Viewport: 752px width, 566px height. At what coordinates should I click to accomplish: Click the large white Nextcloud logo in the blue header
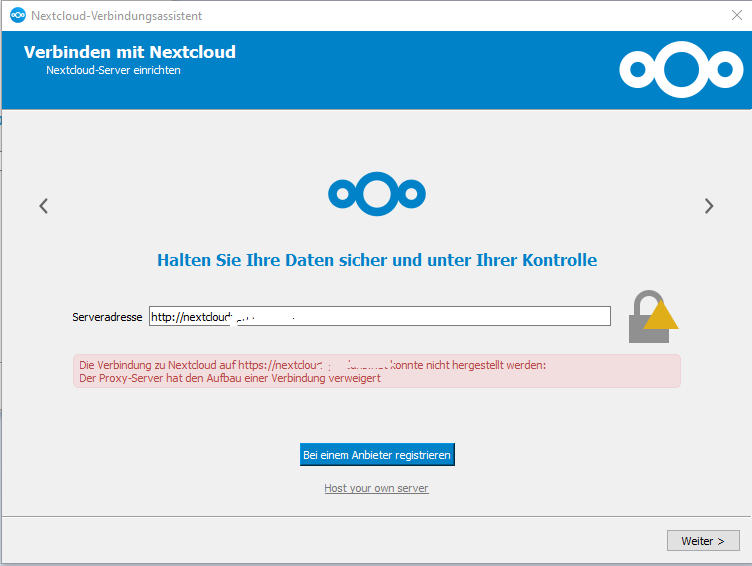click(x=681, y=70)
